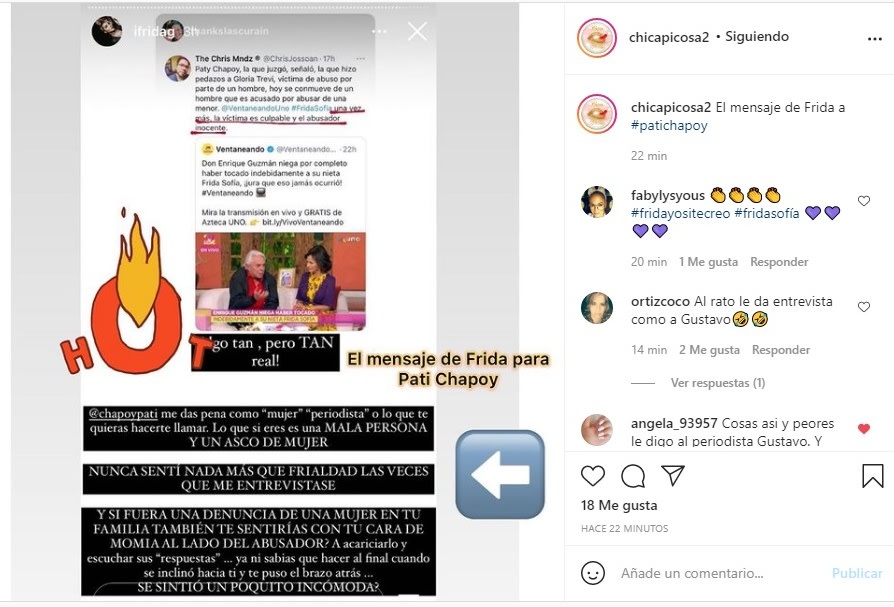Open chicapicosa2 profile avatar in header
The height and width of the screenshot is (607, 894).
[x=596, y=38]
